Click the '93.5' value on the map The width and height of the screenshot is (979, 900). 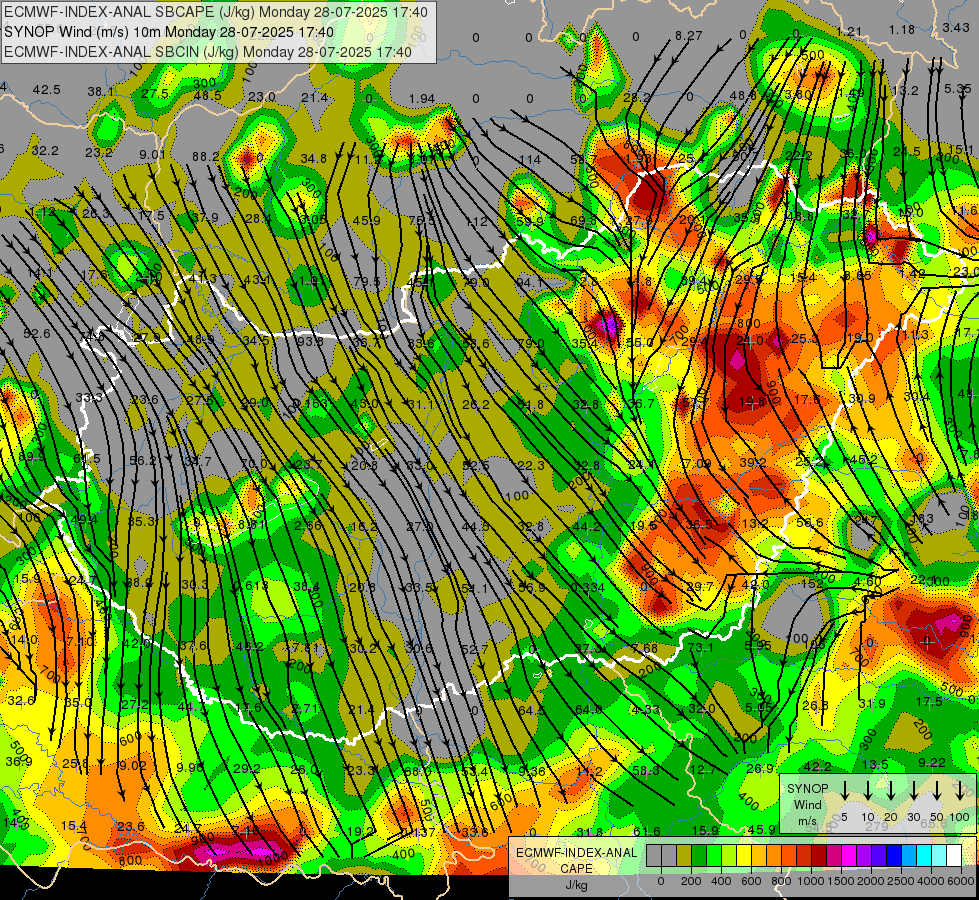tap(310, 342)
